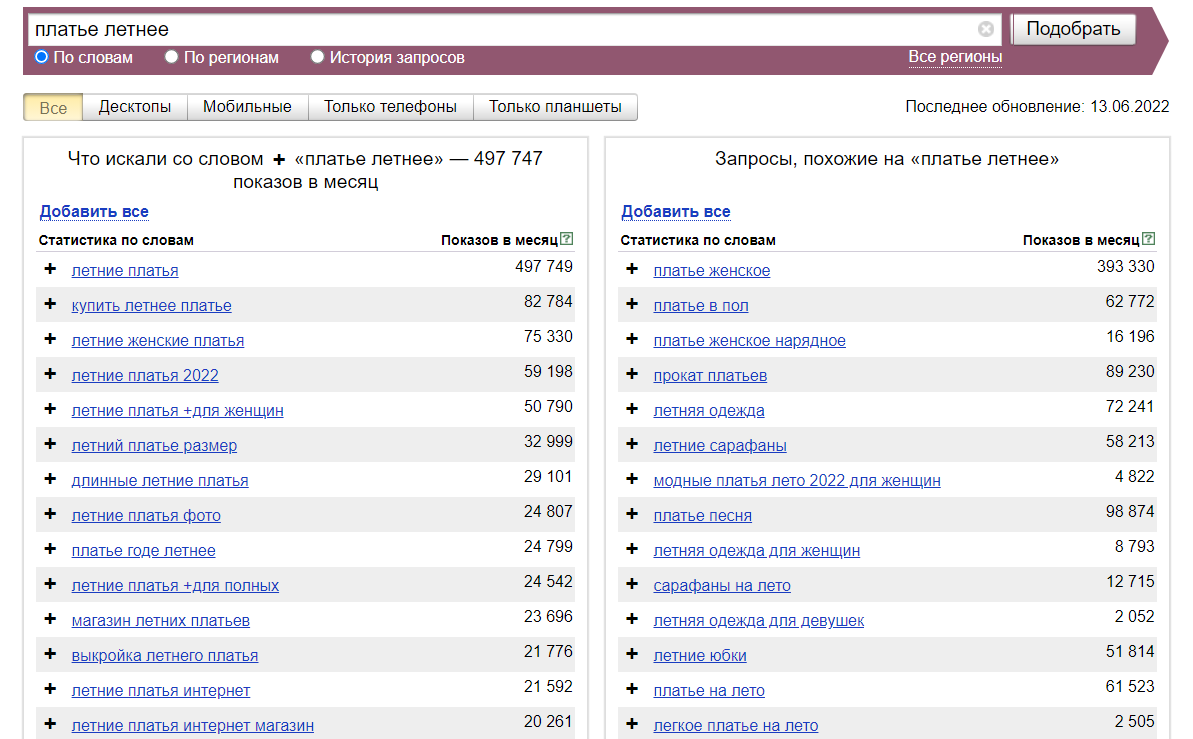Switch to the 'Мобильные' tab
Image resolution: width=1193 pixels, height=739 pixels.
247,107
